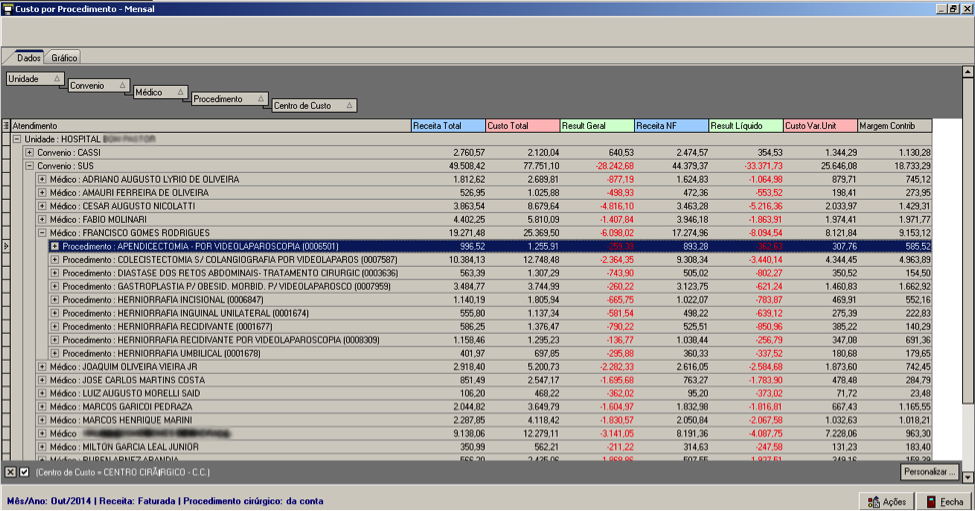Expand Procedimento HERNIORRAFIA UMBILICAL

(x=55, y=353)
